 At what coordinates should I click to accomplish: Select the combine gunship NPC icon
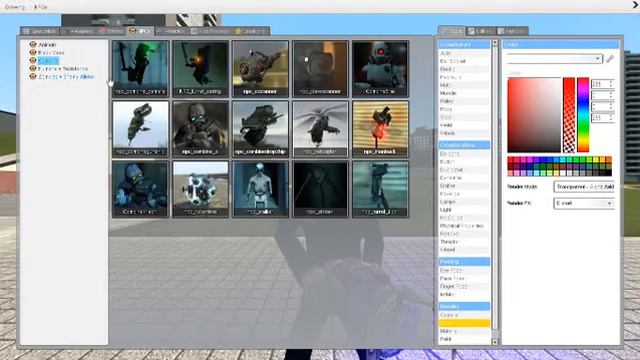[140, 129]
